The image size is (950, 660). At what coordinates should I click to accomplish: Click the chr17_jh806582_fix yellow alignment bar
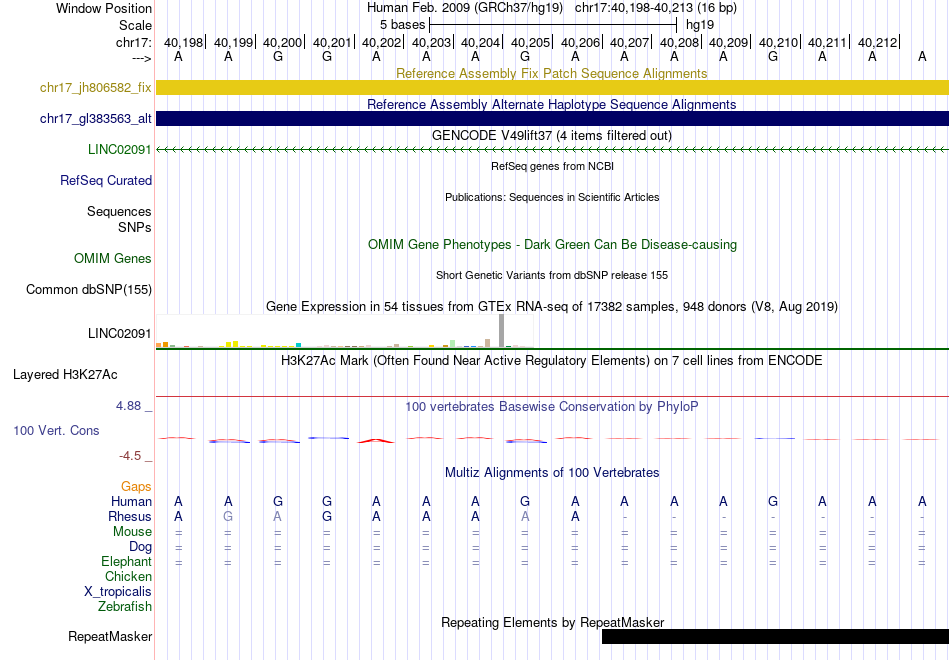[553, 87]
